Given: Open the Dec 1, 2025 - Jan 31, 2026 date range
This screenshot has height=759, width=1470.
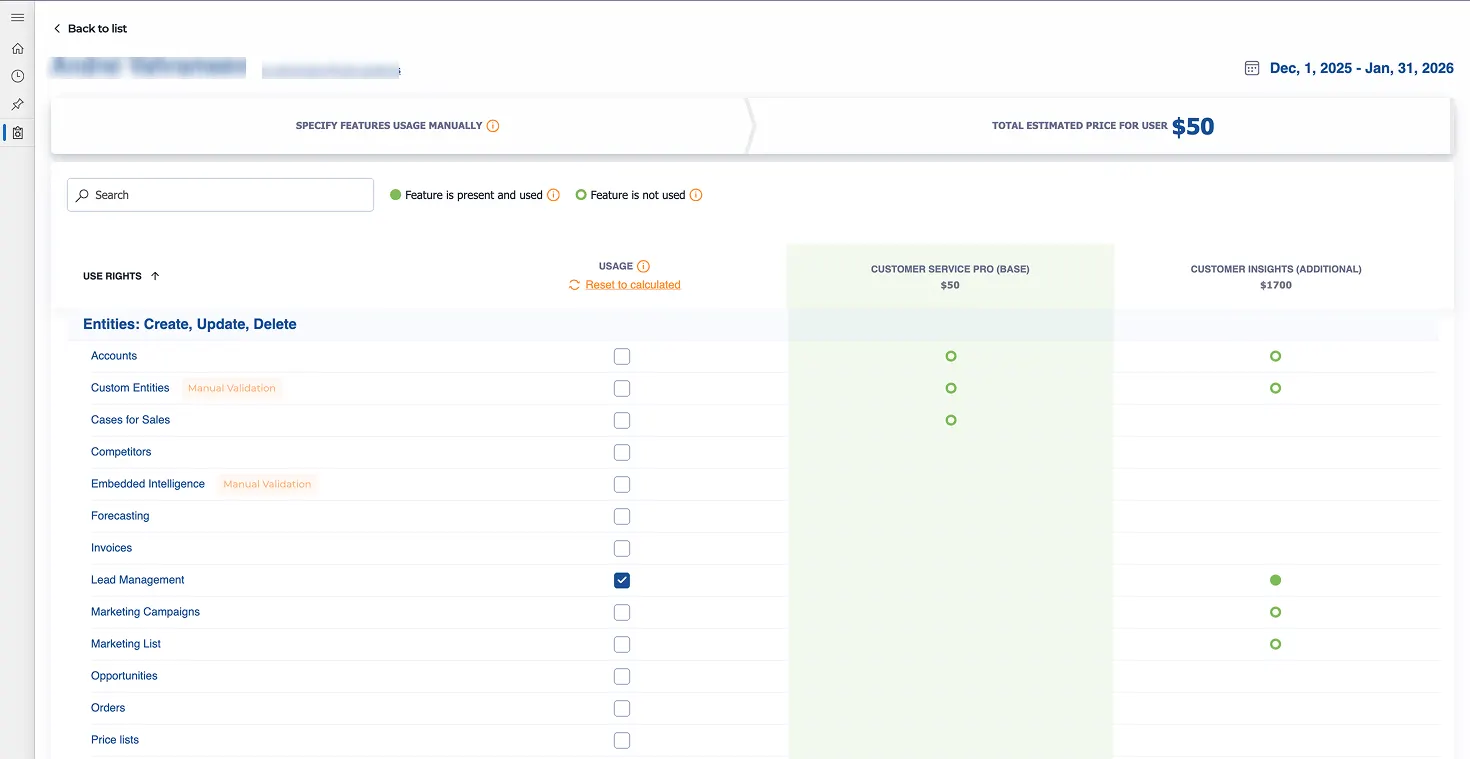Looking at the screenshot, I should [x=1361, y=68].
